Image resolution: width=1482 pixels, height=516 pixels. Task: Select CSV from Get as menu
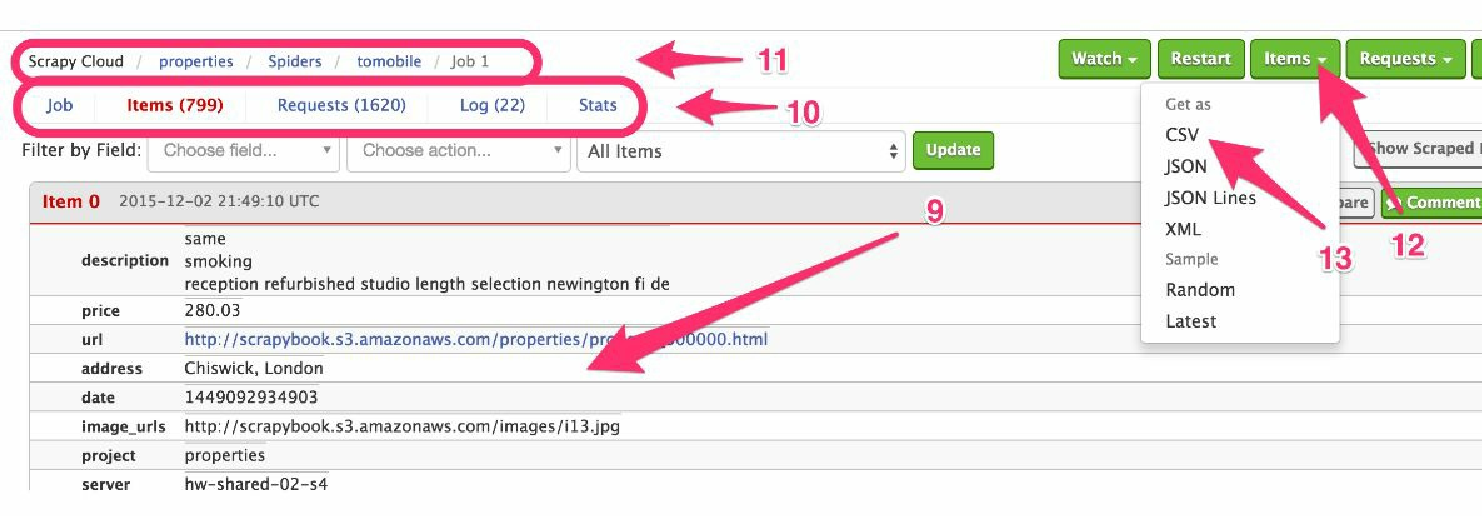(1182, 135)
